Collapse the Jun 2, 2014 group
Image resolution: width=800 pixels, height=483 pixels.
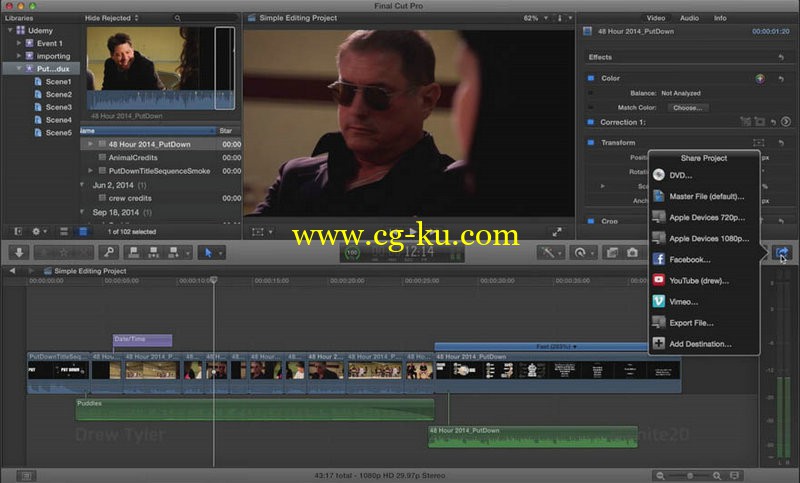click(x=83, y=185)
